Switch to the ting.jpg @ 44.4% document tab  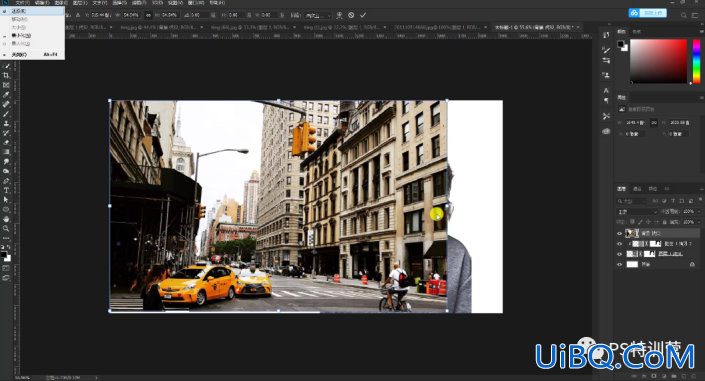click(158, 27)
